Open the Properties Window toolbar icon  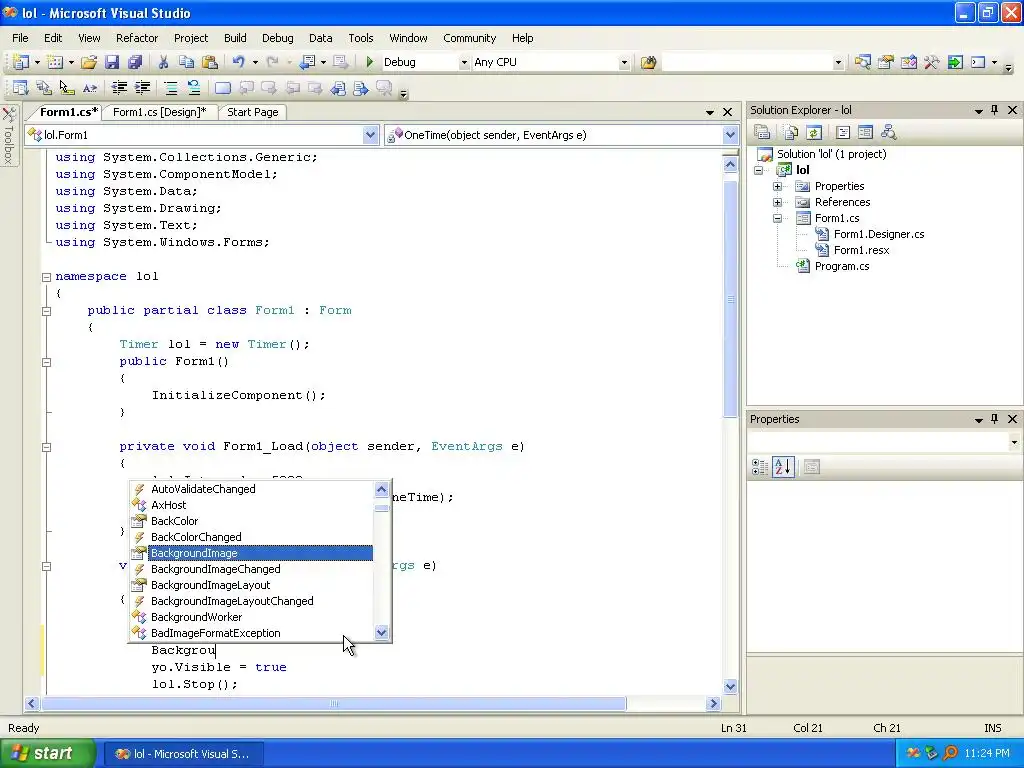pos(886,62)
